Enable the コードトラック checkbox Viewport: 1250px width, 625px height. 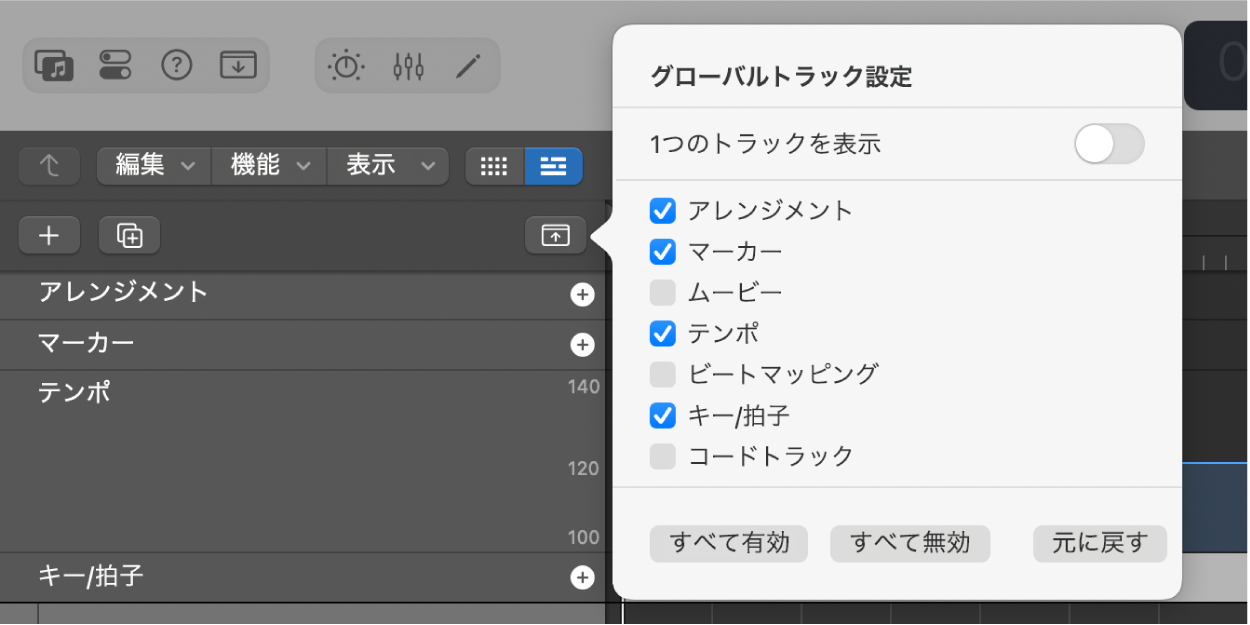(660, 455)
